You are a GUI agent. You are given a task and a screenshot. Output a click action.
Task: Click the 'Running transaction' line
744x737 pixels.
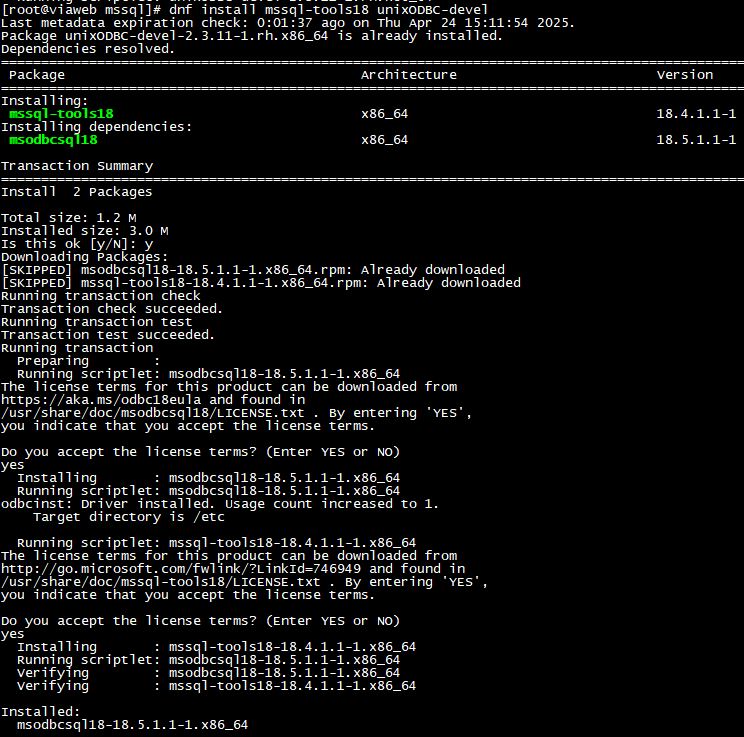[77, 348]
